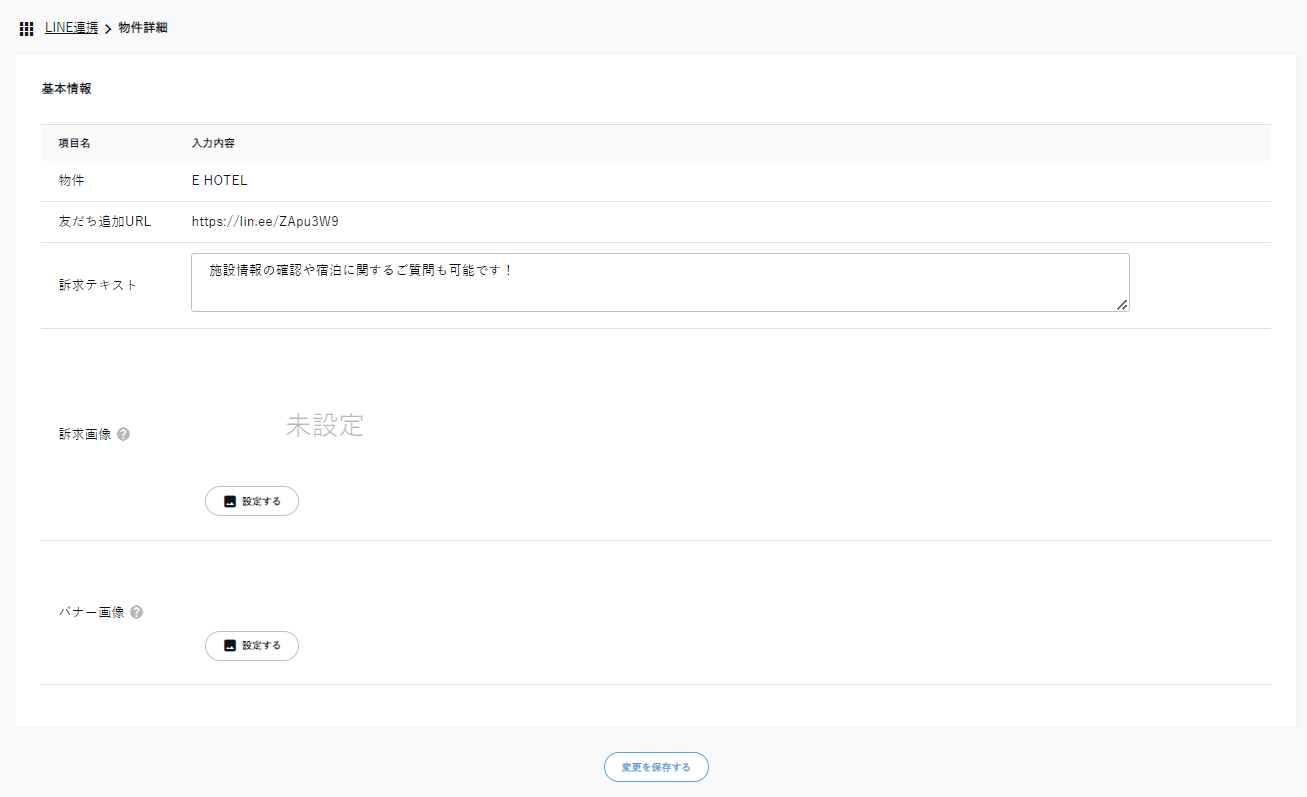The height and width of the screenshot is (797, 1307).
Task: Click the 項目名 column header
Action: point(75,143)
